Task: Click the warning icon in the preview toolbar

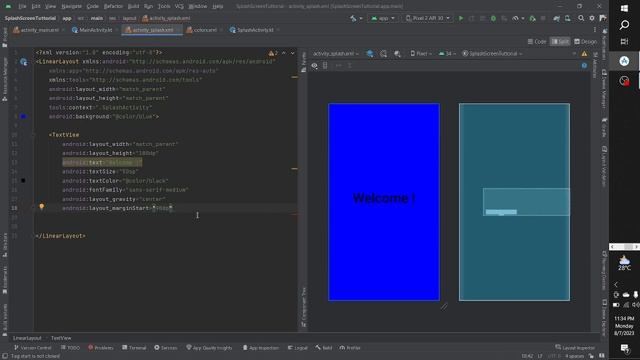Action: [x=584, y=53]
